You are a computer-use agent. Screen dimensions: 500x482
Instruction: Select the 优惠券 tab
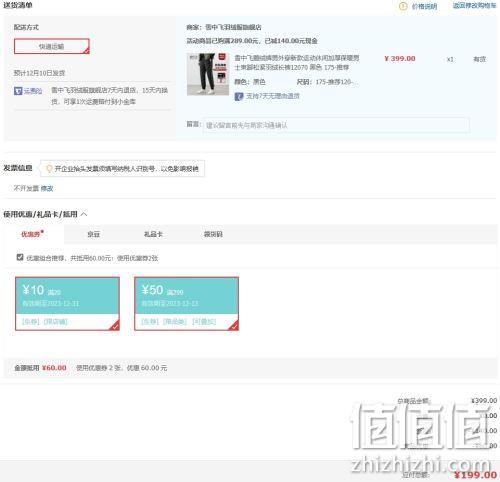click(x=31, y=234)
